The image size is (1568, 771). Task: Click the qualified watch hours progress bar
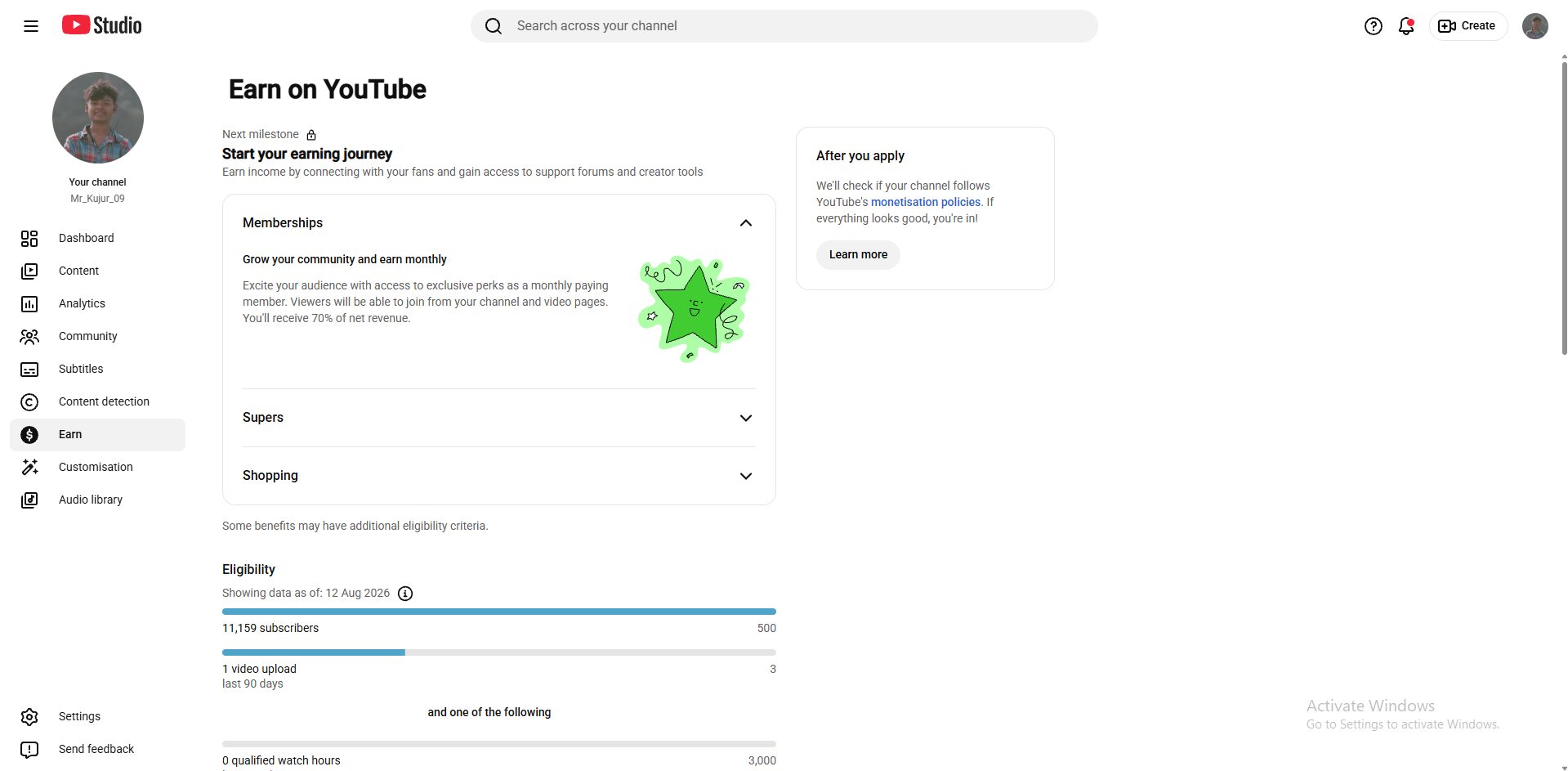pos(499,744)
